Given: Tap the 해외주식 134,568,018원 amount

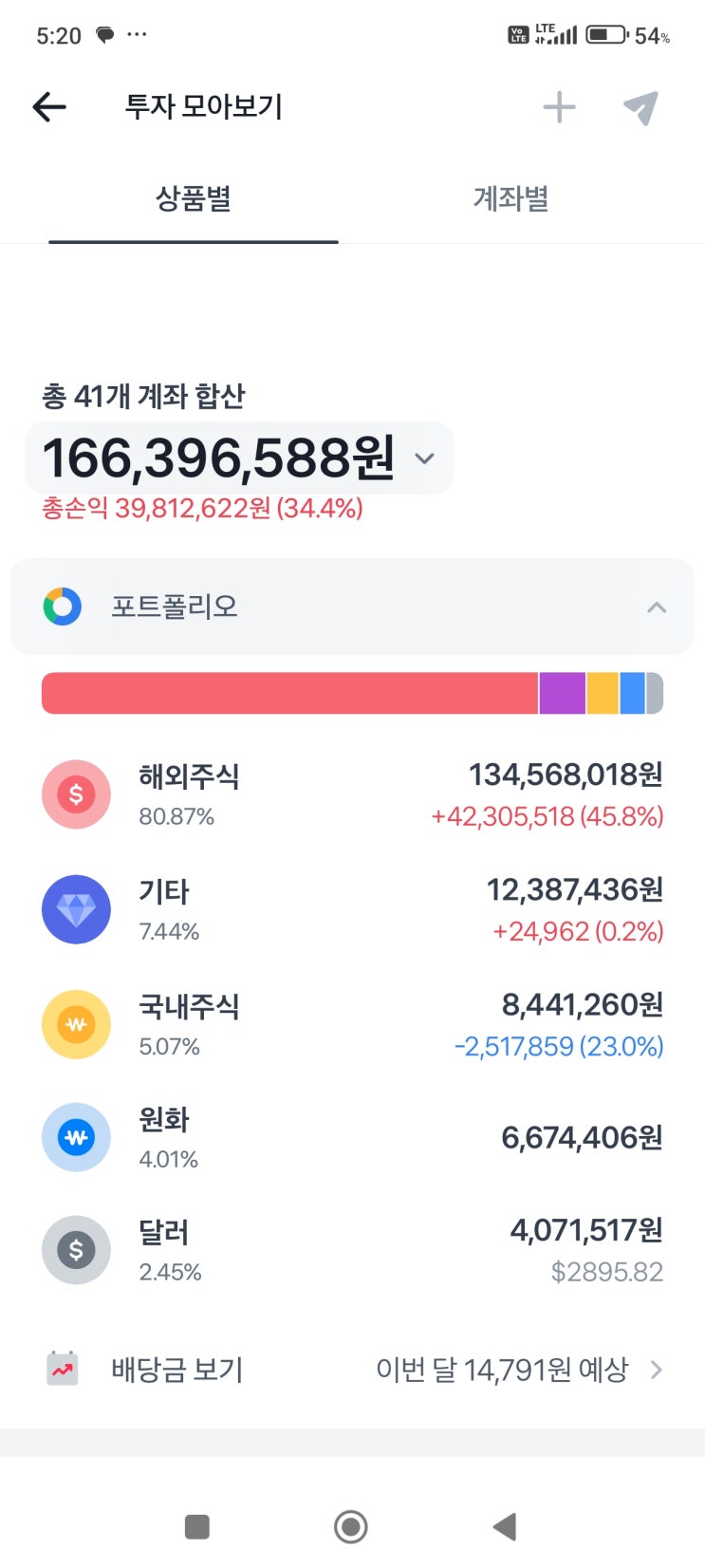Looking at the screenshot, I should 566,775.
